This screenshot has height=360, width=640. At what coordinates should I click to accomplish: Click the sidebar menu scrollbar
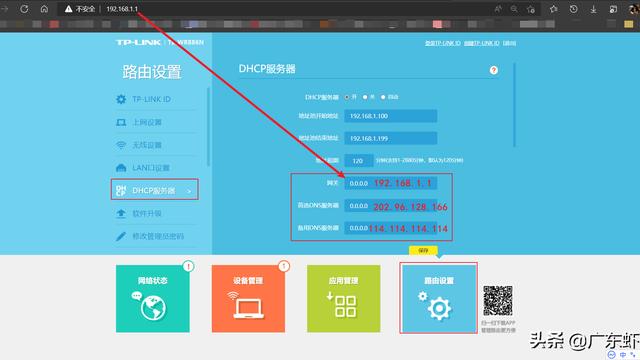coord(208,127)
